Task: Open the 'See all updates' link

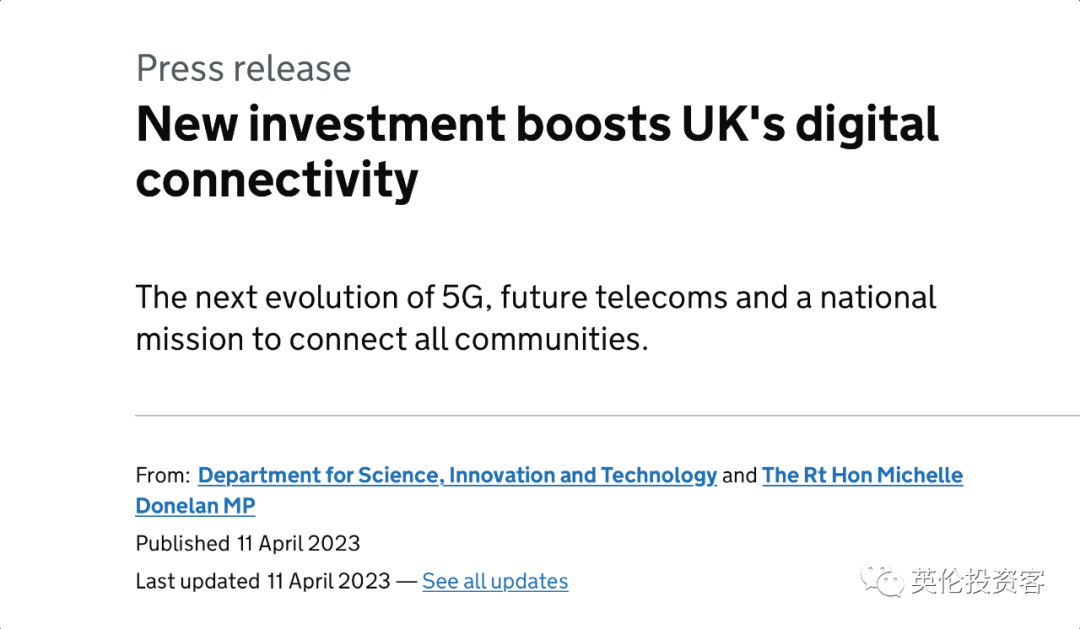Action: 495,581
